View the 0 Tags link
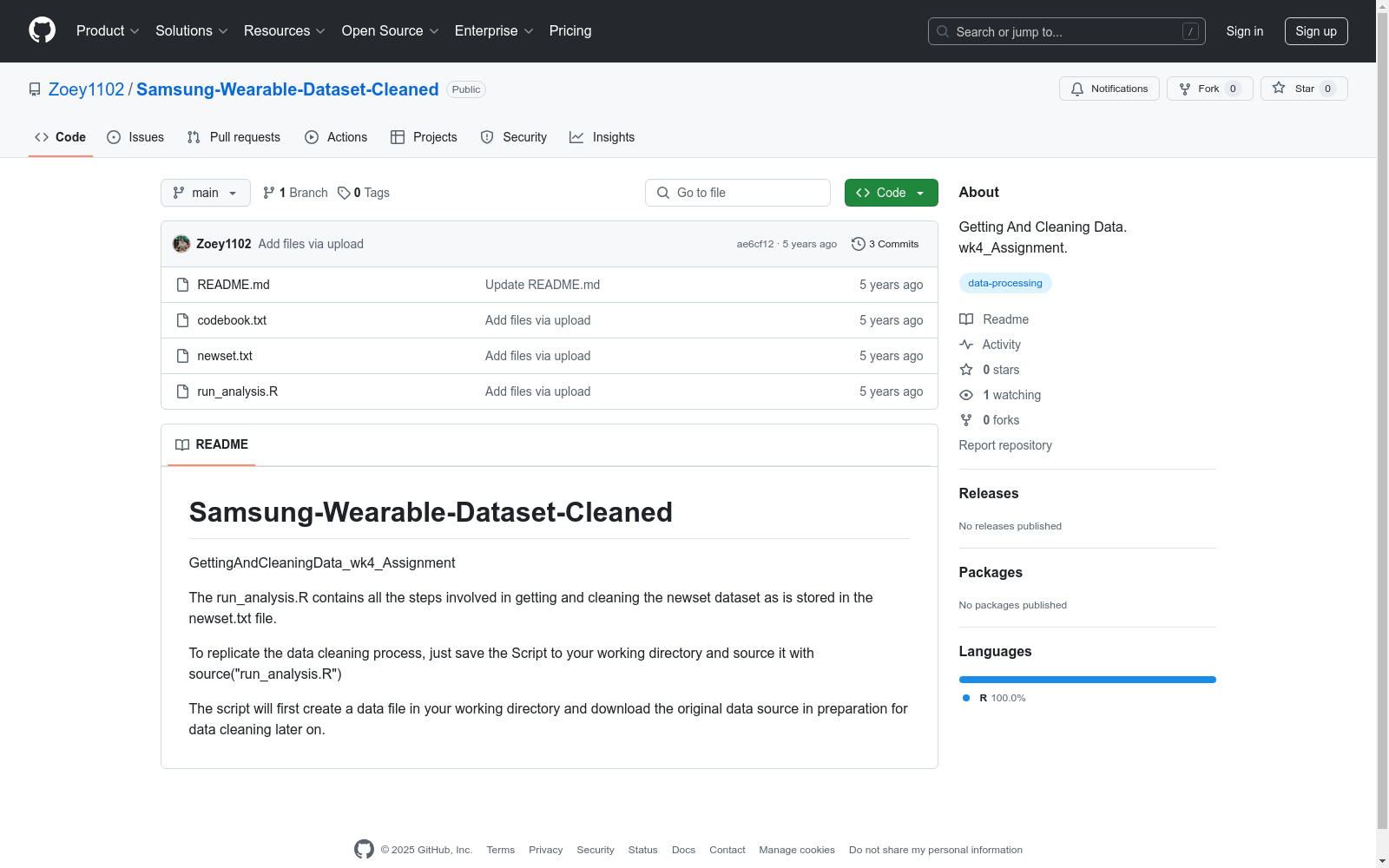Image resolution: width=1389 pixels, height=868 pixels. tap(364, 193)
